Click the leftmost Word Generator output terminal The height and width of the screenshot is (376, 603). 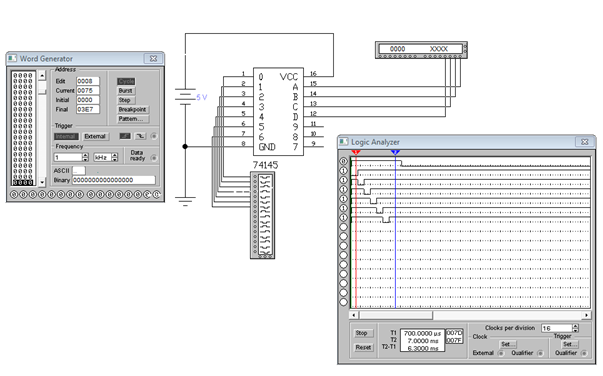[x=13, y=195]
